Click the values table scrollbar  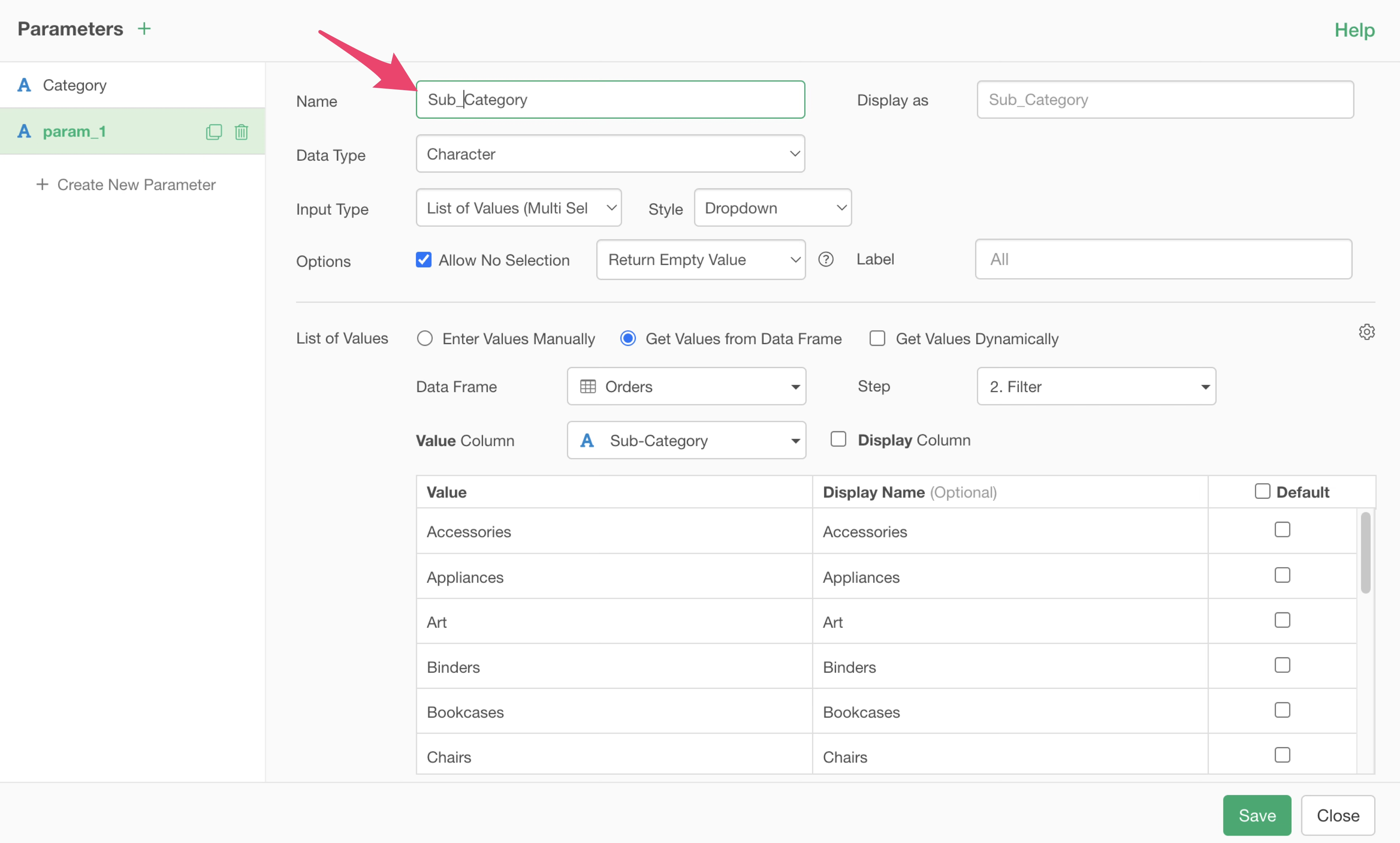[x=1365, y=553]
